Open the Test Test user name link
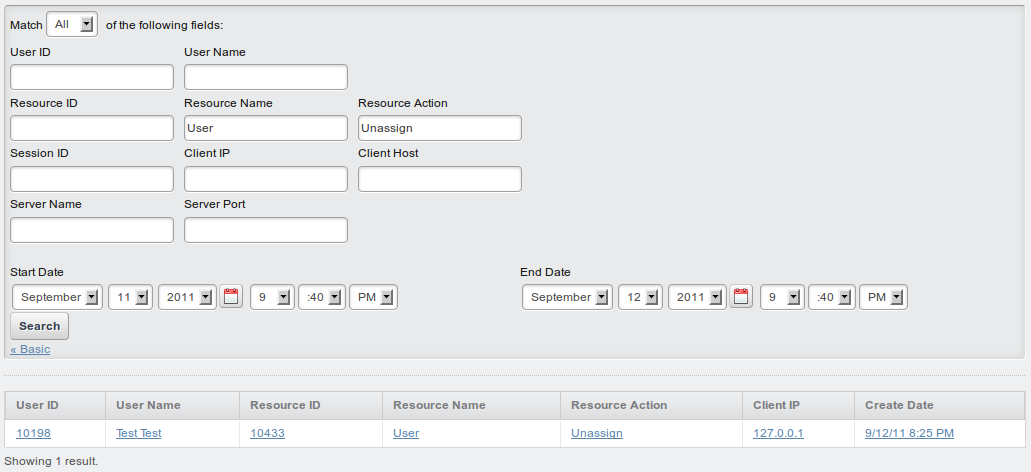Image resolution: width=1031 pixels, height=472 pixels. tap(139, 433)
